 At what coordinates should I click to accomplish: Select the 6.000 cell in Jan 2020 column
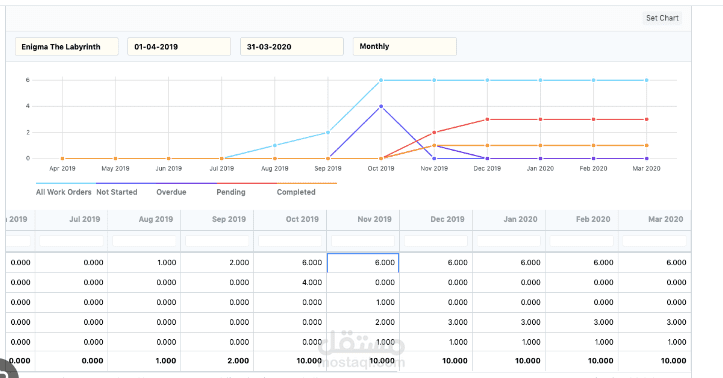(x=509, y=262)
